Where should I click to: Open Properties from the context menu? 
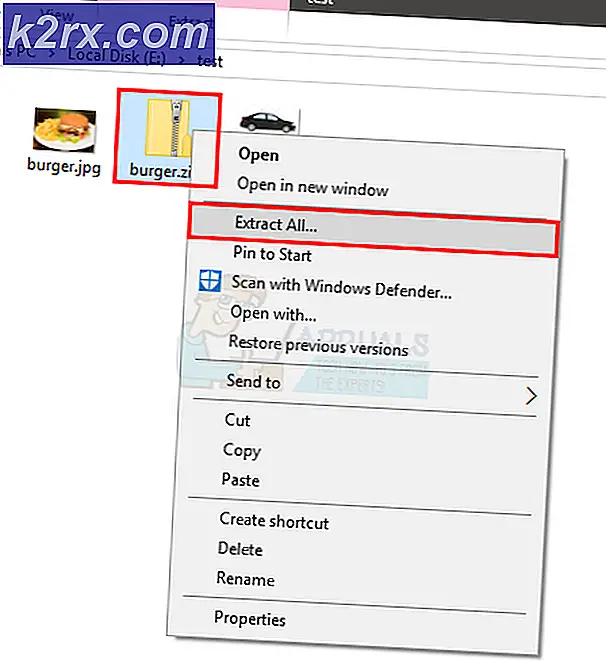(x=250, y=619)
